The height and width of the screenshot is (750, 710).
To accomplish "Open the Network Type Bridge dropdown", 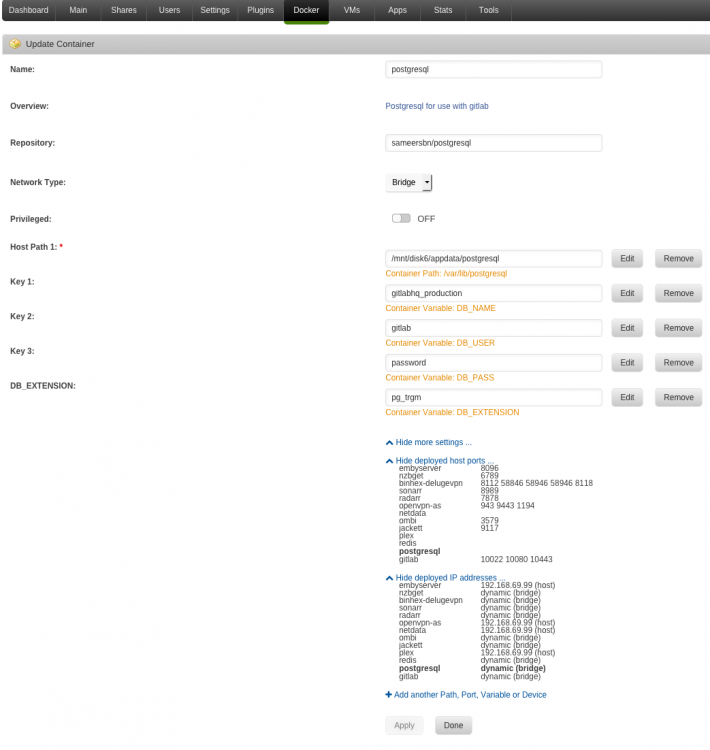I will 409,182.
